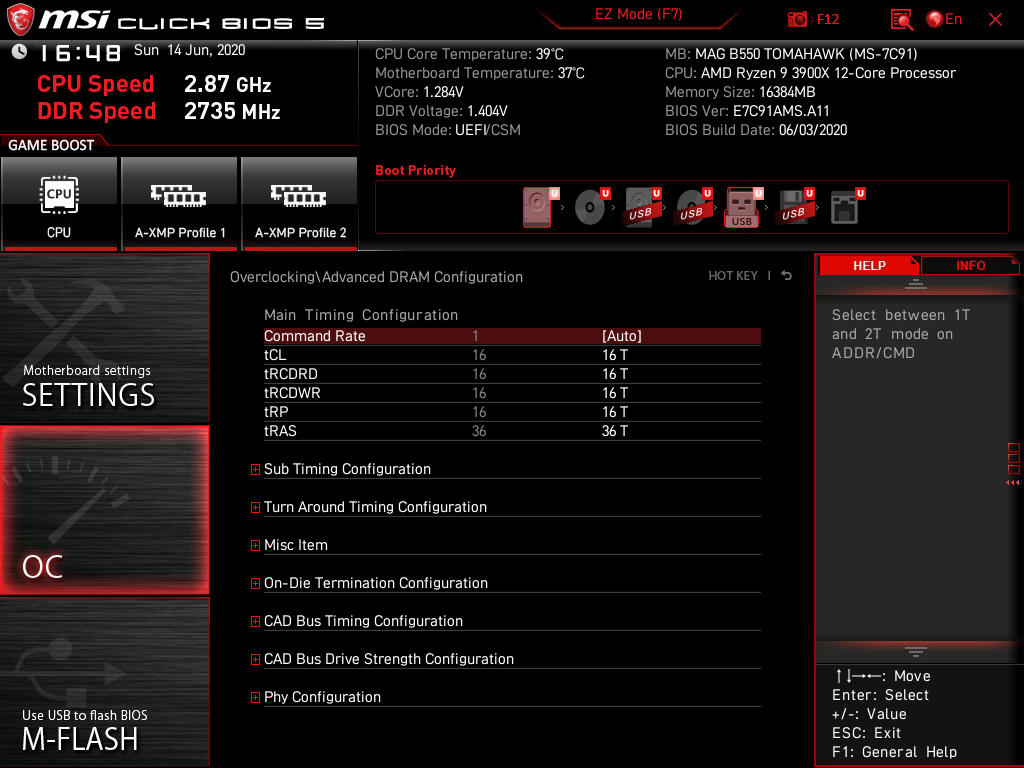Viewport: 1024px width, 768px height.
Task: Change language via the En globe icon
Action: click(x=944, y=20)
